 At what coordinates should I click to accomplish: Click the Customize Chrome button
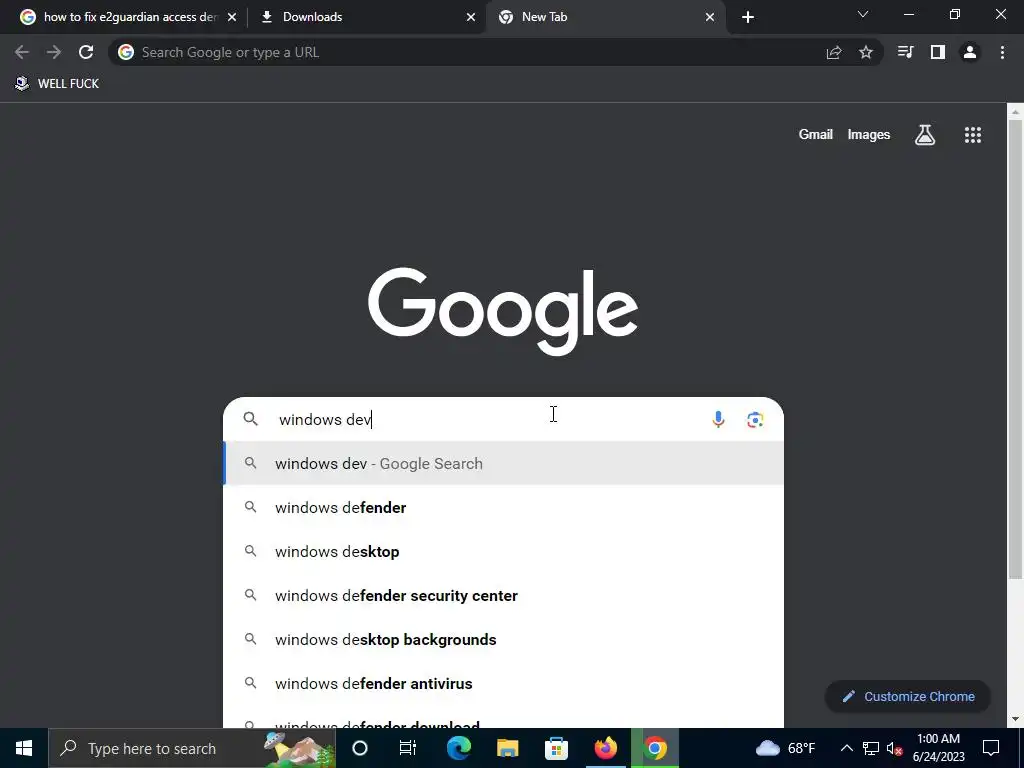pyautogui.click(x=908, y=696)
